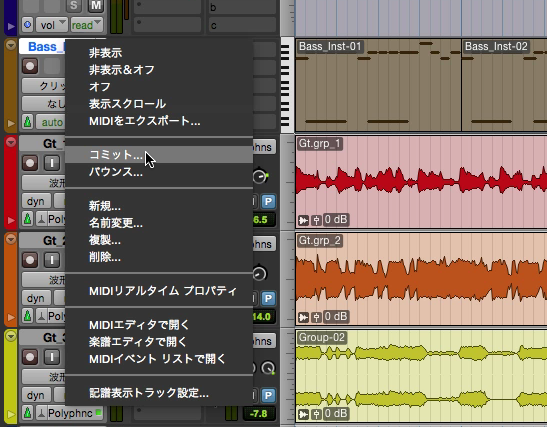Click the blue P button on Gt_1
547x427 pixels.
tap(268, 201)
